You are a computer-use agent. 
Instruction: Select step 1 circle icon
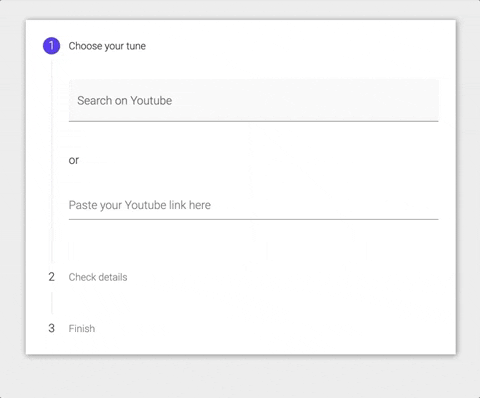click(x=51, y=46)
